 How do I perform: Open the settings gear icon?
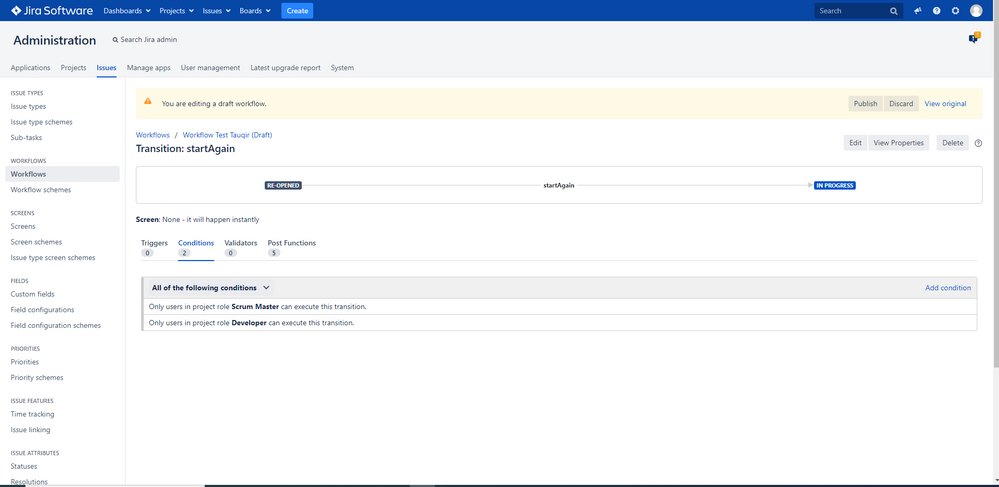(955, 11)
